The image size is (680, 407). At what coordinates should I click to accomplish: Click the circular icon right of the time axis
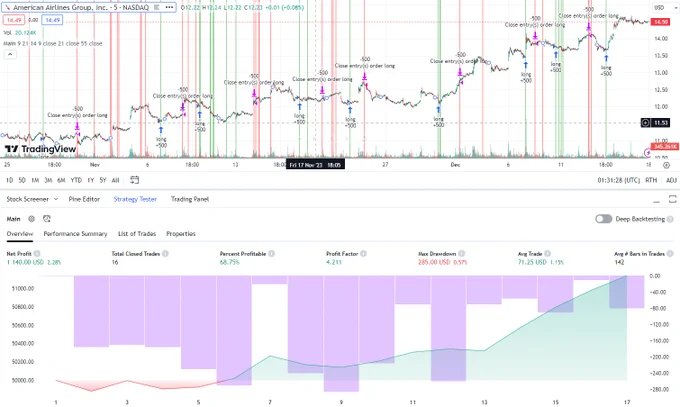click(x=667, y=165)
